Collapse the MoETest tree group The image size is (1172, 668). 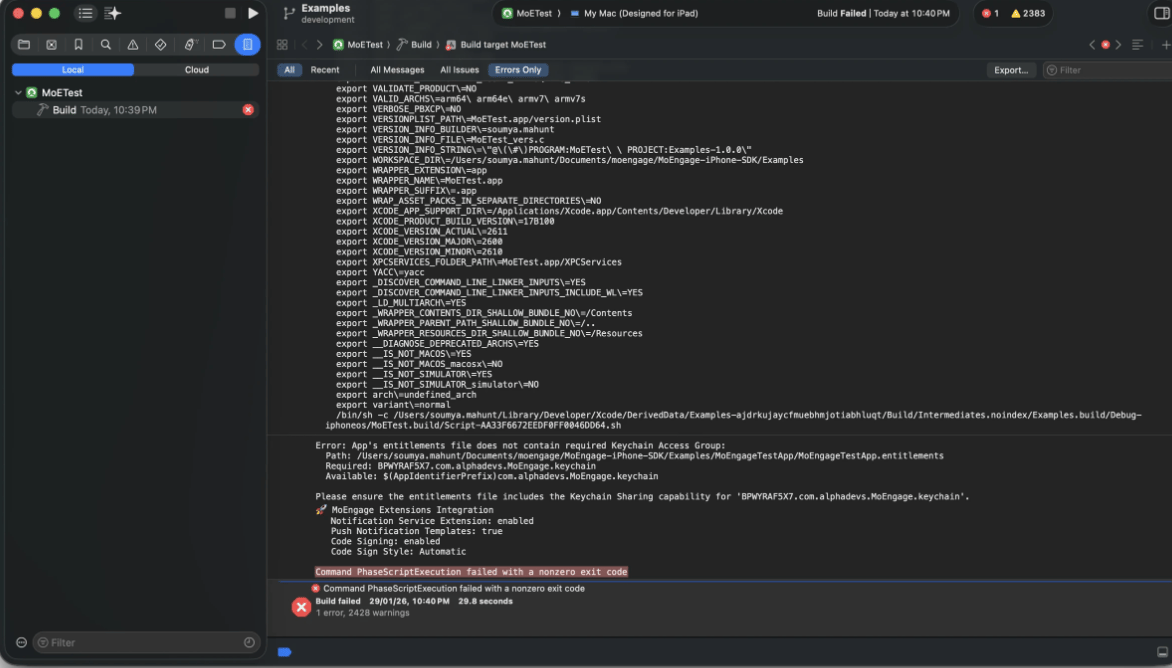pyautogui.click(x=18, y=93)
